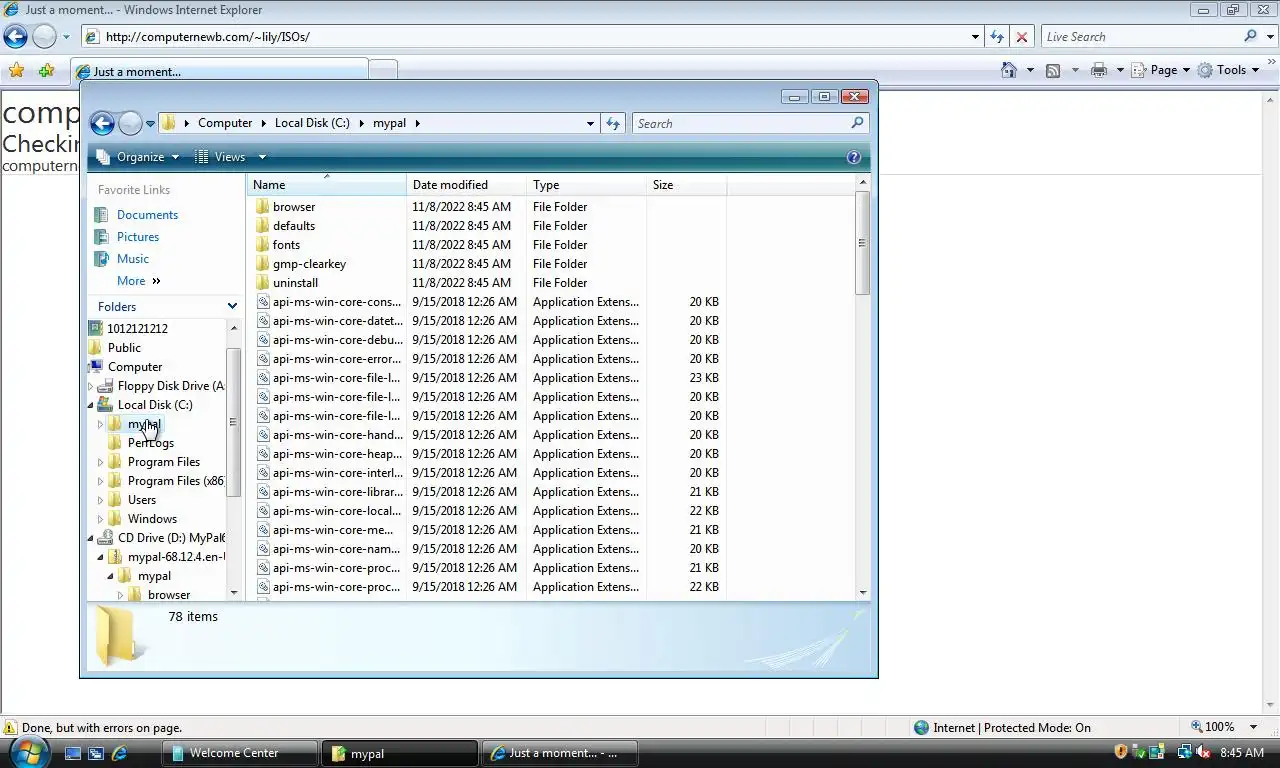Select CD Drive (D:) in folder tree
1280x768 pixels.
pyautogui.click(x=171, y=538)
